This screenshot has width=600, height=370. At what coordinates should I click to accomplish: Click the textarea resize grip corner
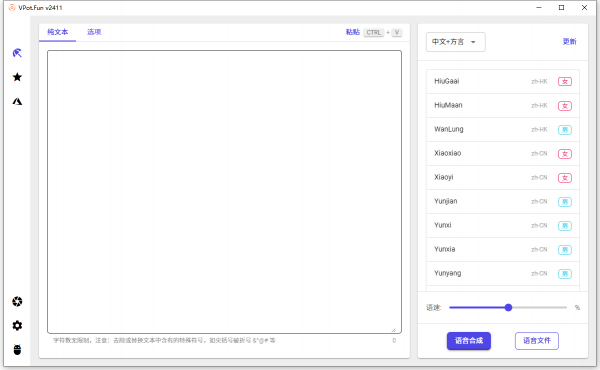coord(393,329)
